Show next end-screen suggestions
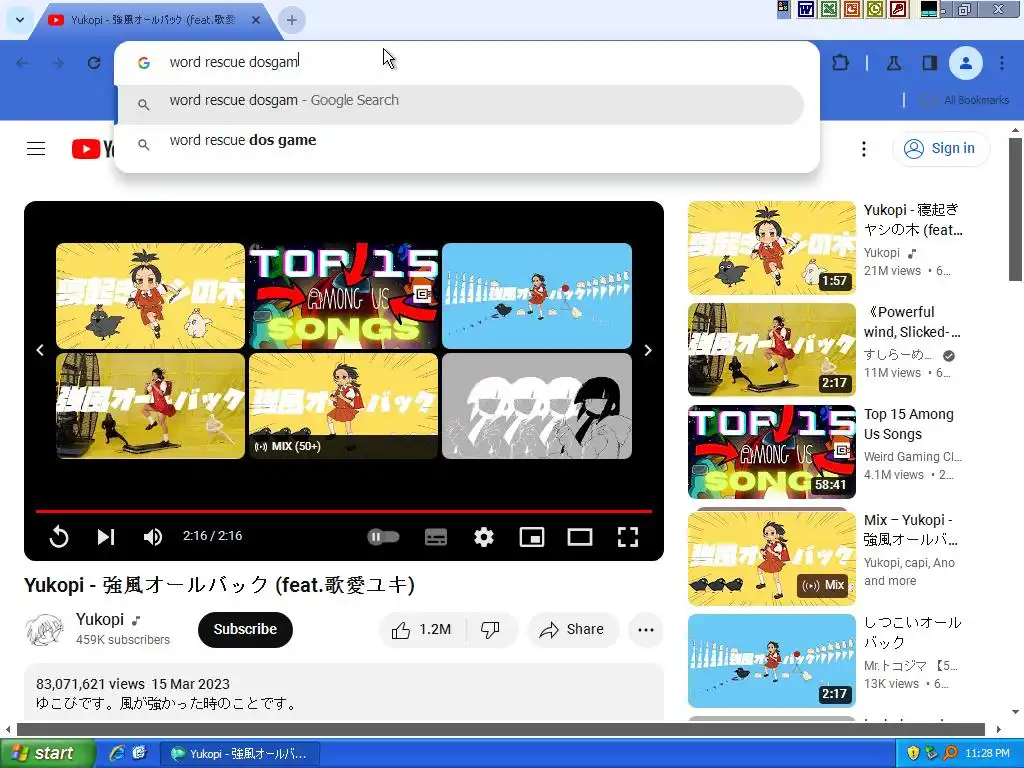This screenshot has height=768, width=1024. (x=647, y=351)
